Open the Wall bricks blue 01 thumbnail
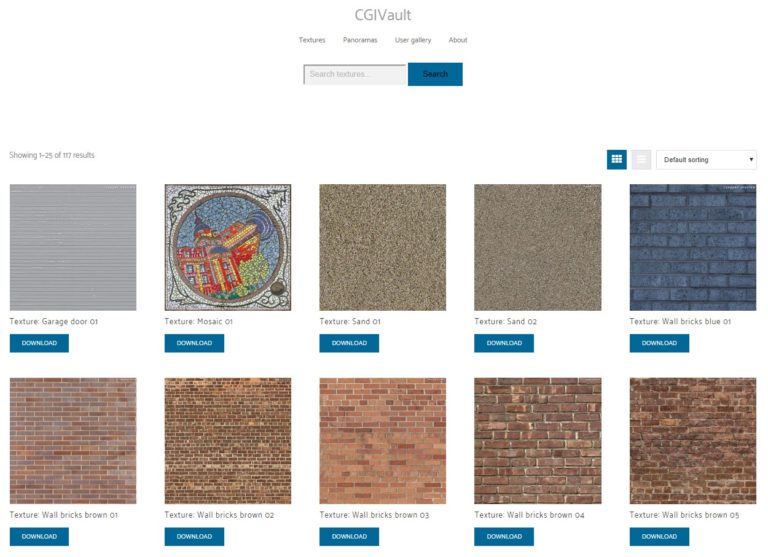 (693, 247)
